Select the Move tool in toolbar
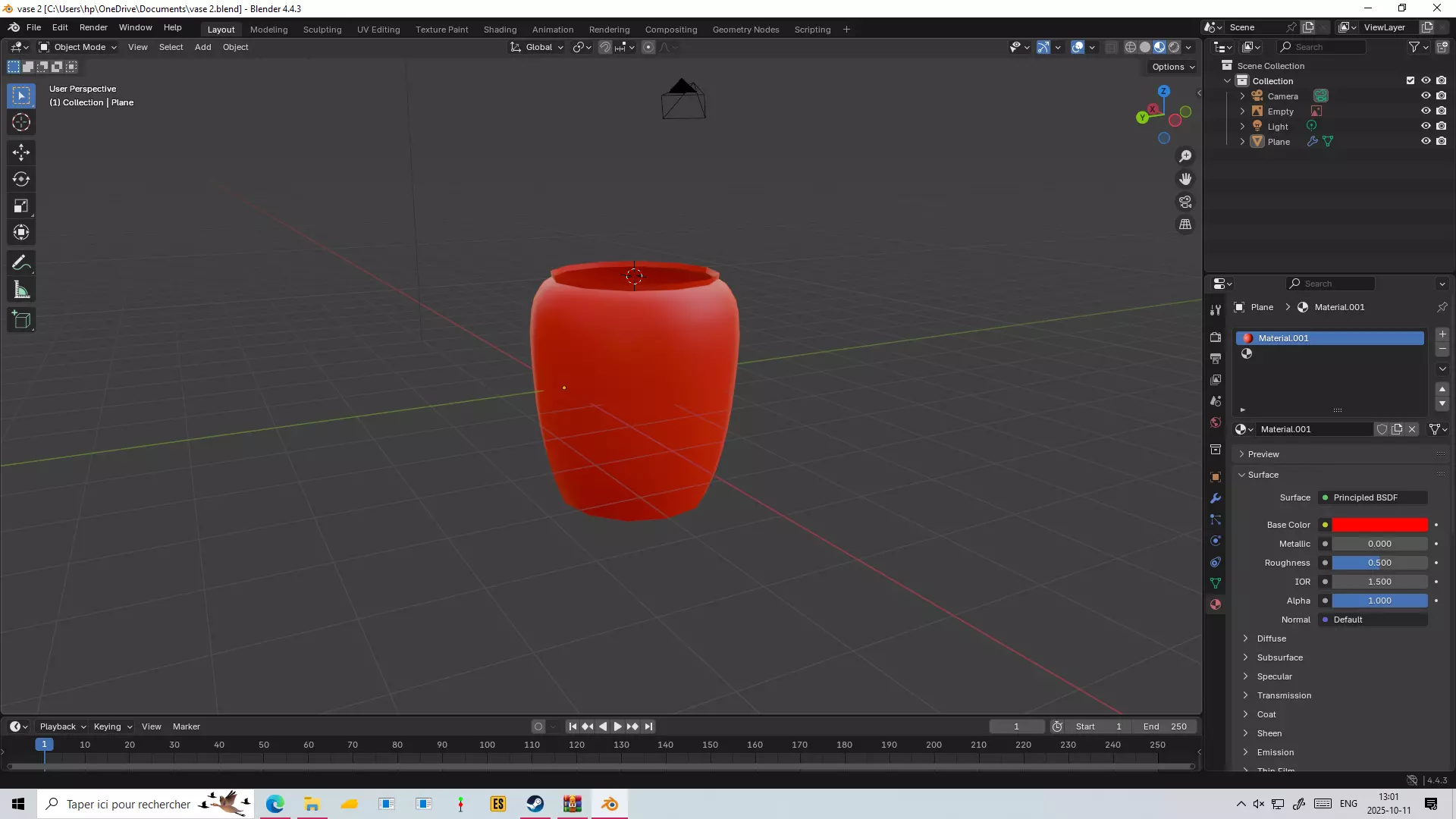This screenshot has width=1456, height=819. (21, 152)
